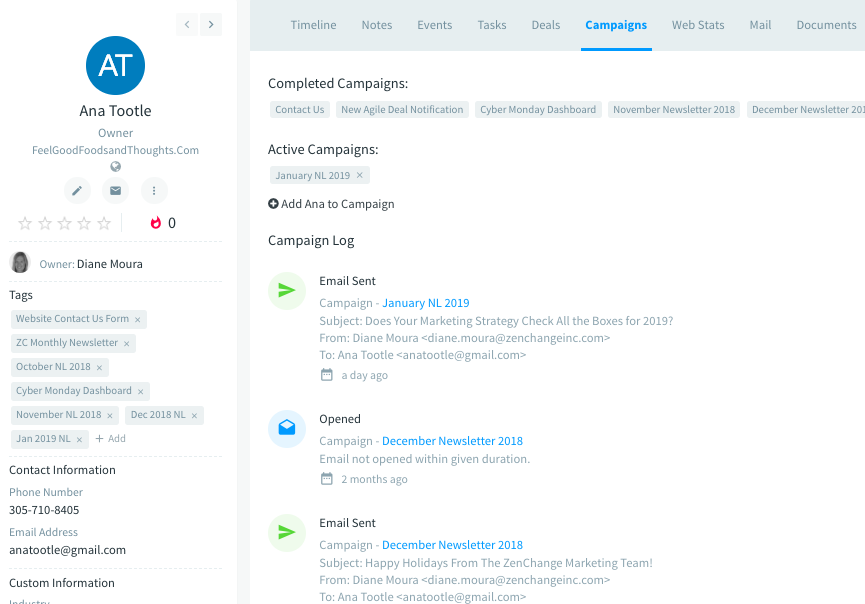
Task: Switch to the Tasks tab
Action: tap(492, 25)
